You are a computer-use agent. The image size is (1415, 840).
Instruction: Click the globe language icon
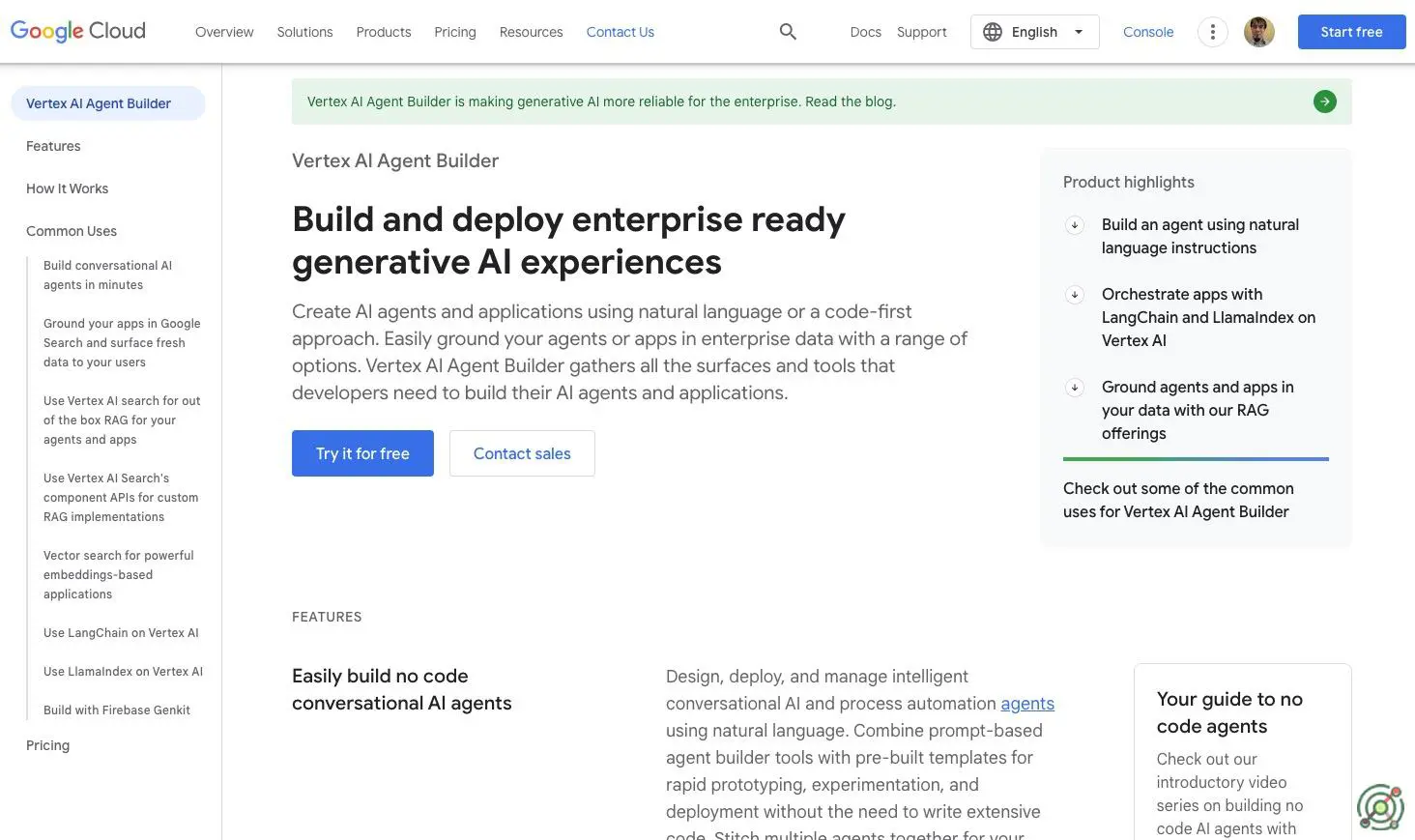coord(993,32)
